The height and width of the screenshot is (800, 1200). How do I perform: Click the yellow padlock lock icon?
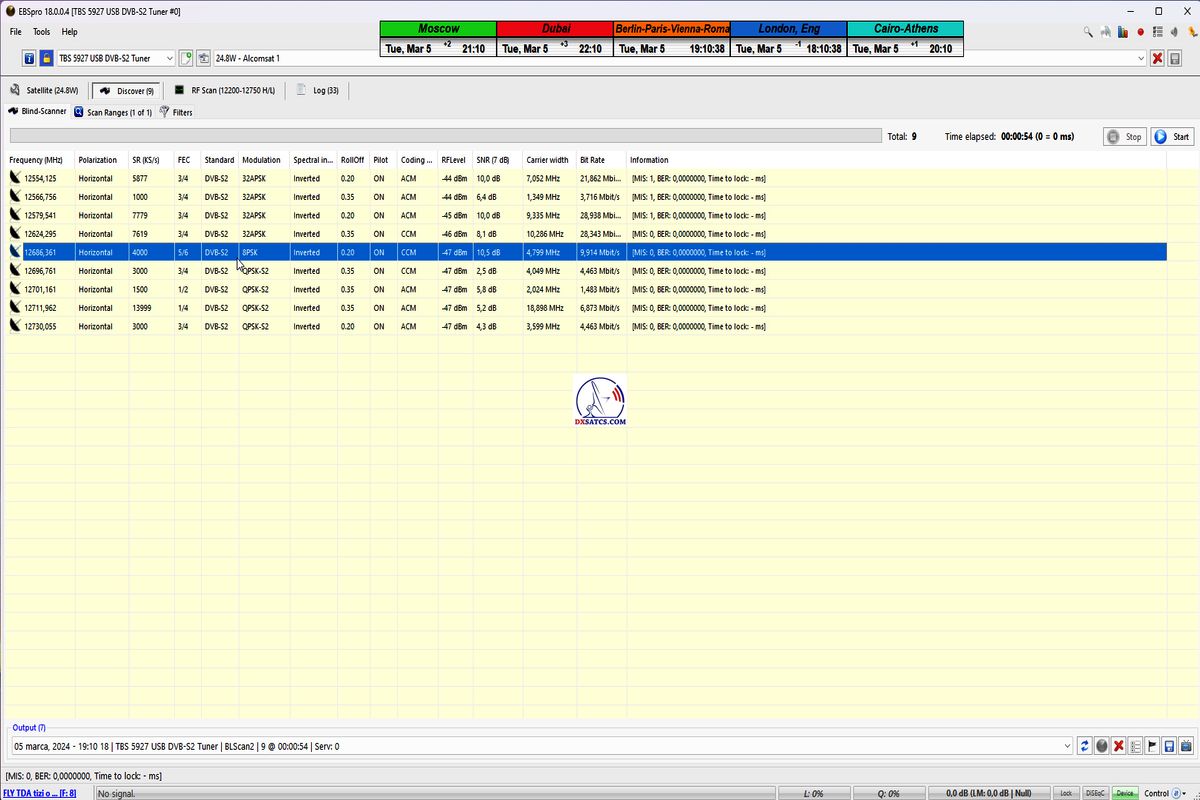tap(45, 59)
